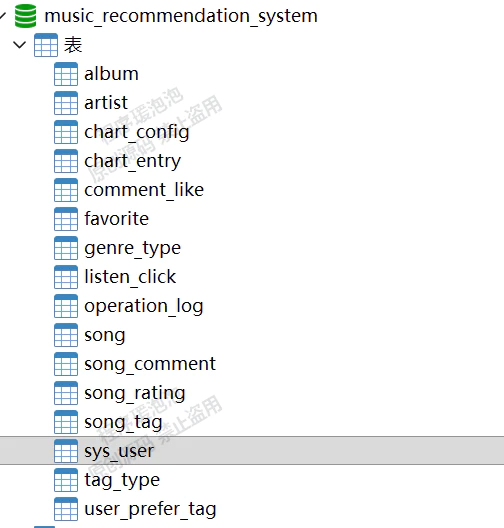This screenshot has width=504, height=528.
Task: Click the comment_like table icon
Action: coord(66,190)
